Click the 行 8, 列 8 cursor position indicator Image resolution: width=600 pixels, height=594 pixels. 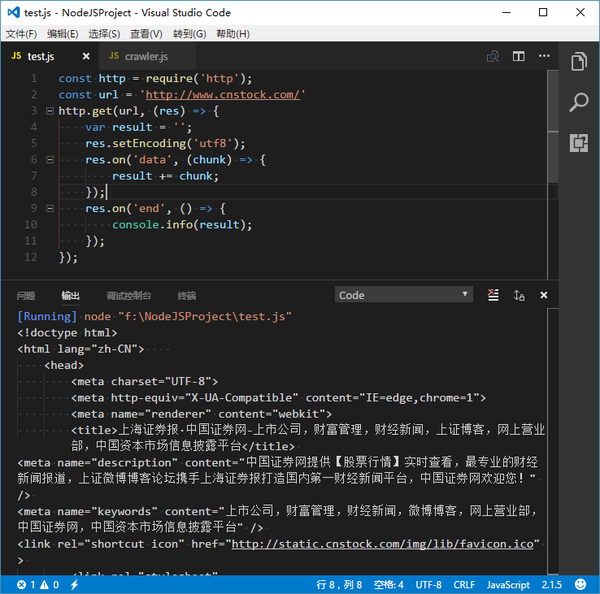[x=339, y=584]
